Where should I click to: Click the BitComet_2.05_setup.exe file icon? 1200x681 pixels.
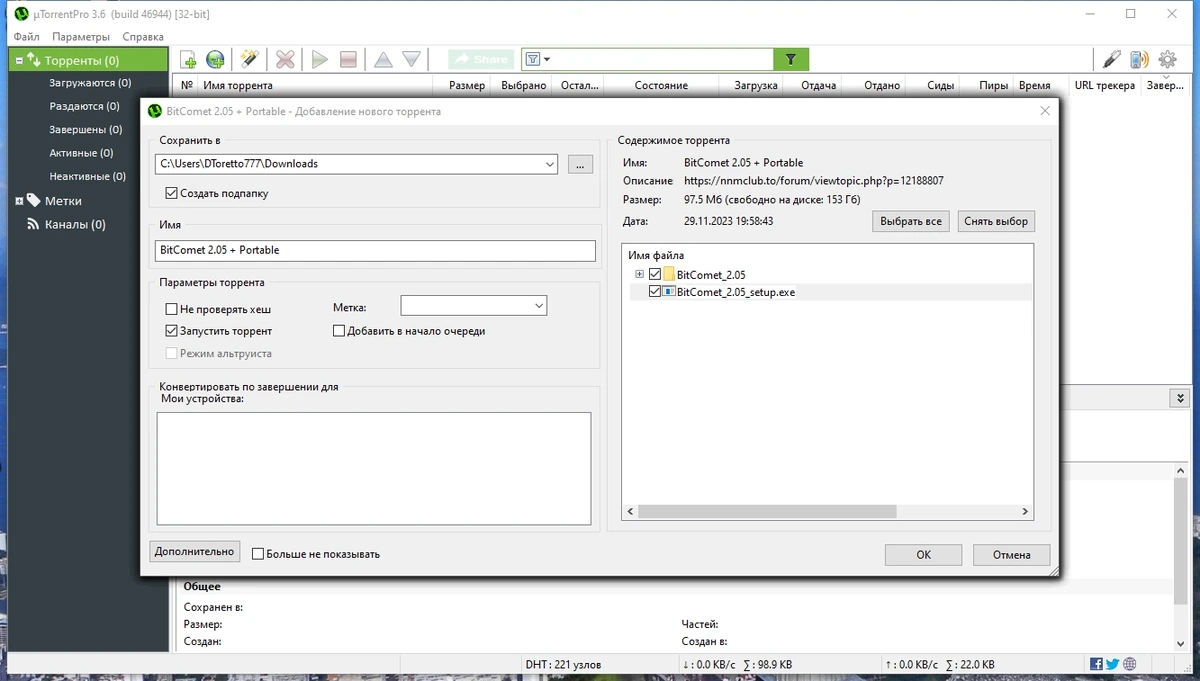click(669, 292)
